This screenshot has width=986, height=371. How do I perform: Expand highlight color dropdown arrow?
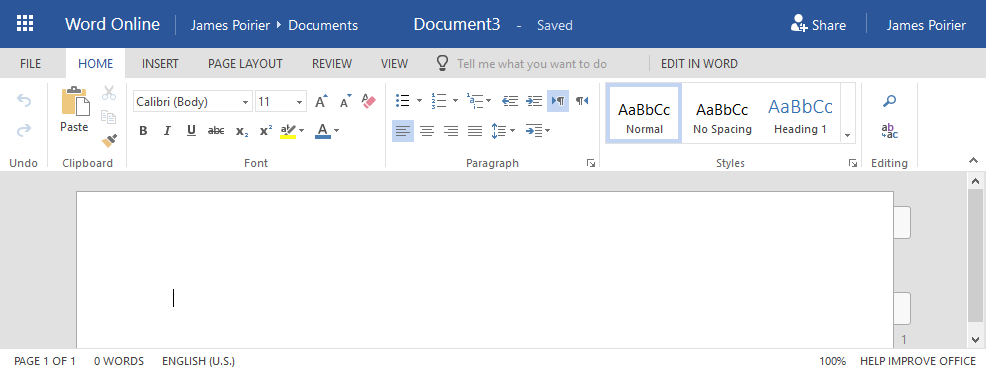tap(301, 131)
